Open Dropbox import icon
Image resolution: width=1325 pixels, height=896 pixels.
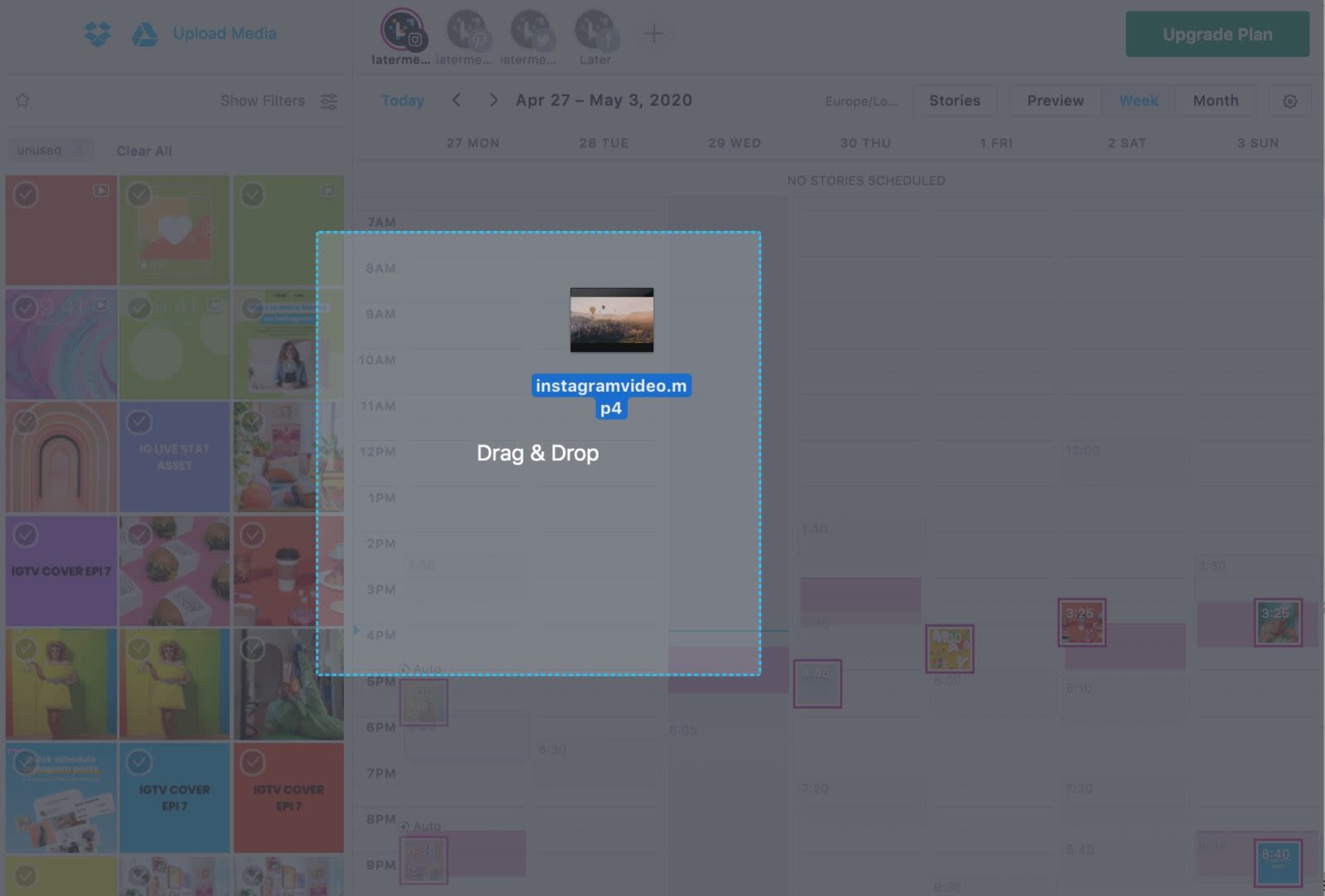[x=98, y=34]
